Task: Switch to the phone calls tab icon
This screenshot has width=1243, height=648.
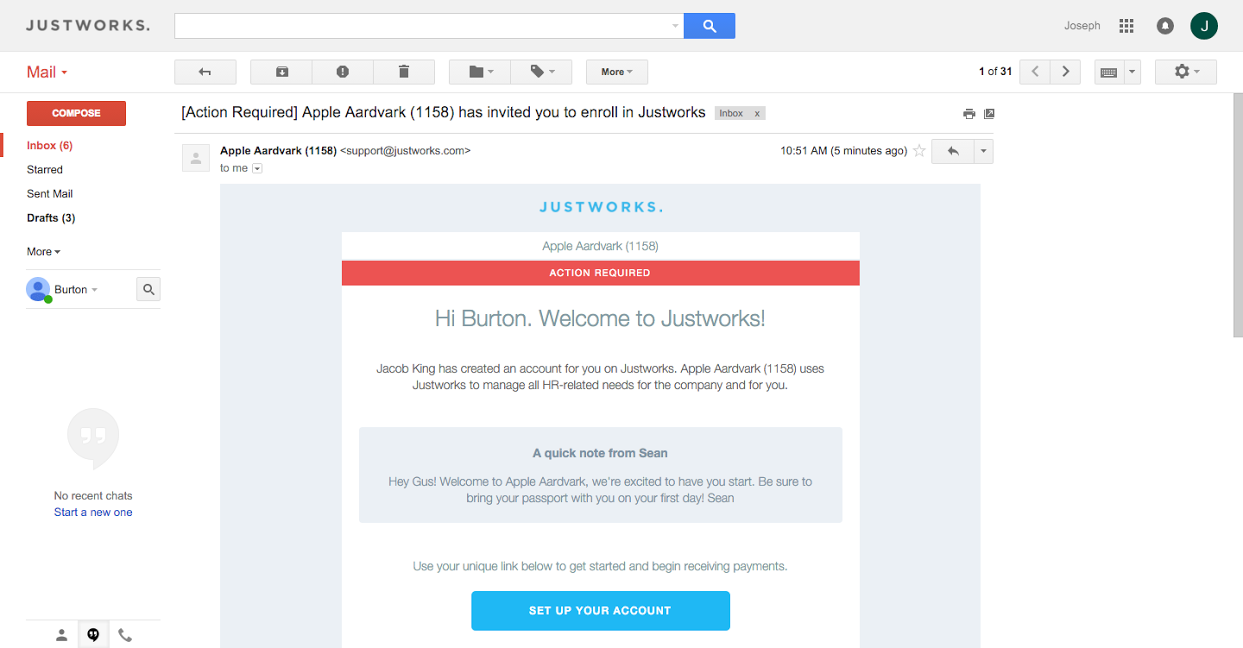Action: click(125, 635)
